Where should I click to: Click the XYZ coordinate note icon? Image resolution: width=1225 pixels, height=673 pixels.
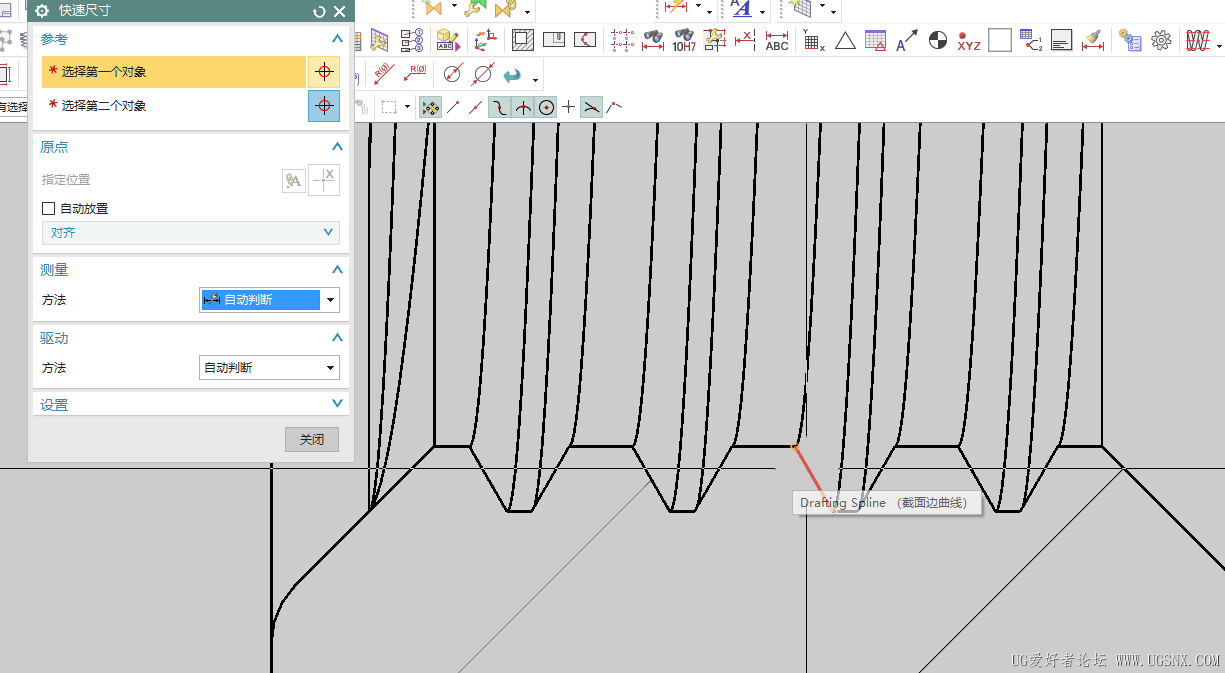(x=969, y=40)
